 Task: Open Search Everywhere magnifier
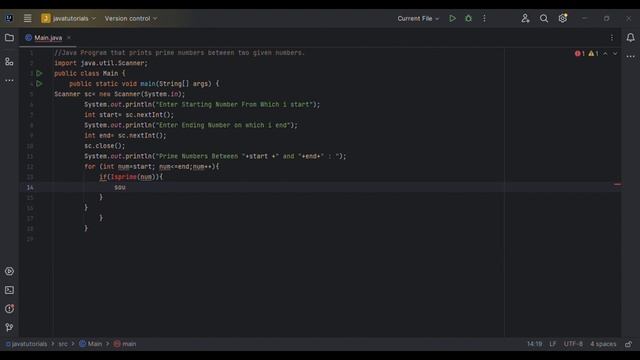coord(544,18)
